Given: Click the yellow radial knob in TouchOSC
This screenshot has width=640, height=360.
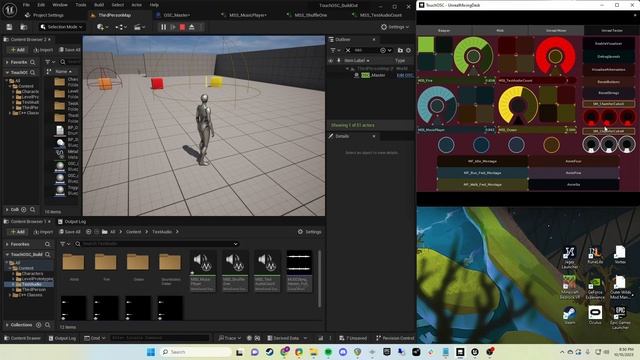Looking at the screenshot, I should tap(518, 106).
